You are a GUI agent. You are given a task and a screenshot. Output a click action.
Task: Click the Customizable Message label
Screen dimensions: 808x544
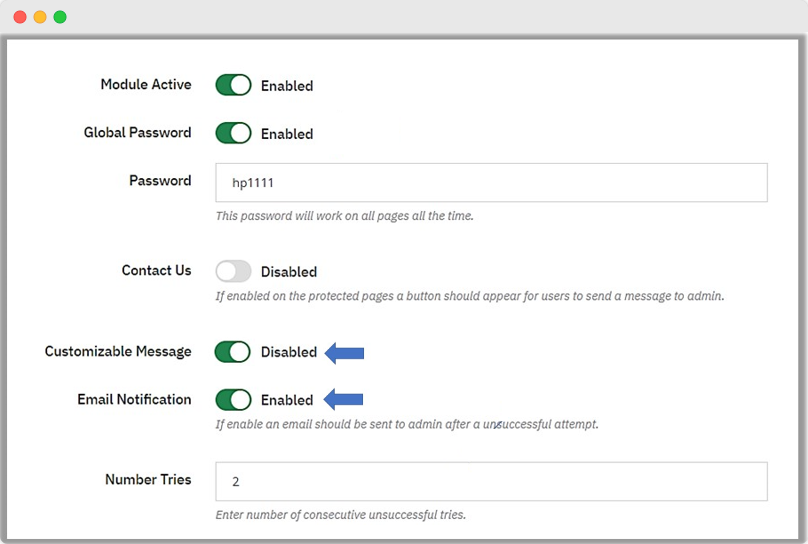pos(118,351)
